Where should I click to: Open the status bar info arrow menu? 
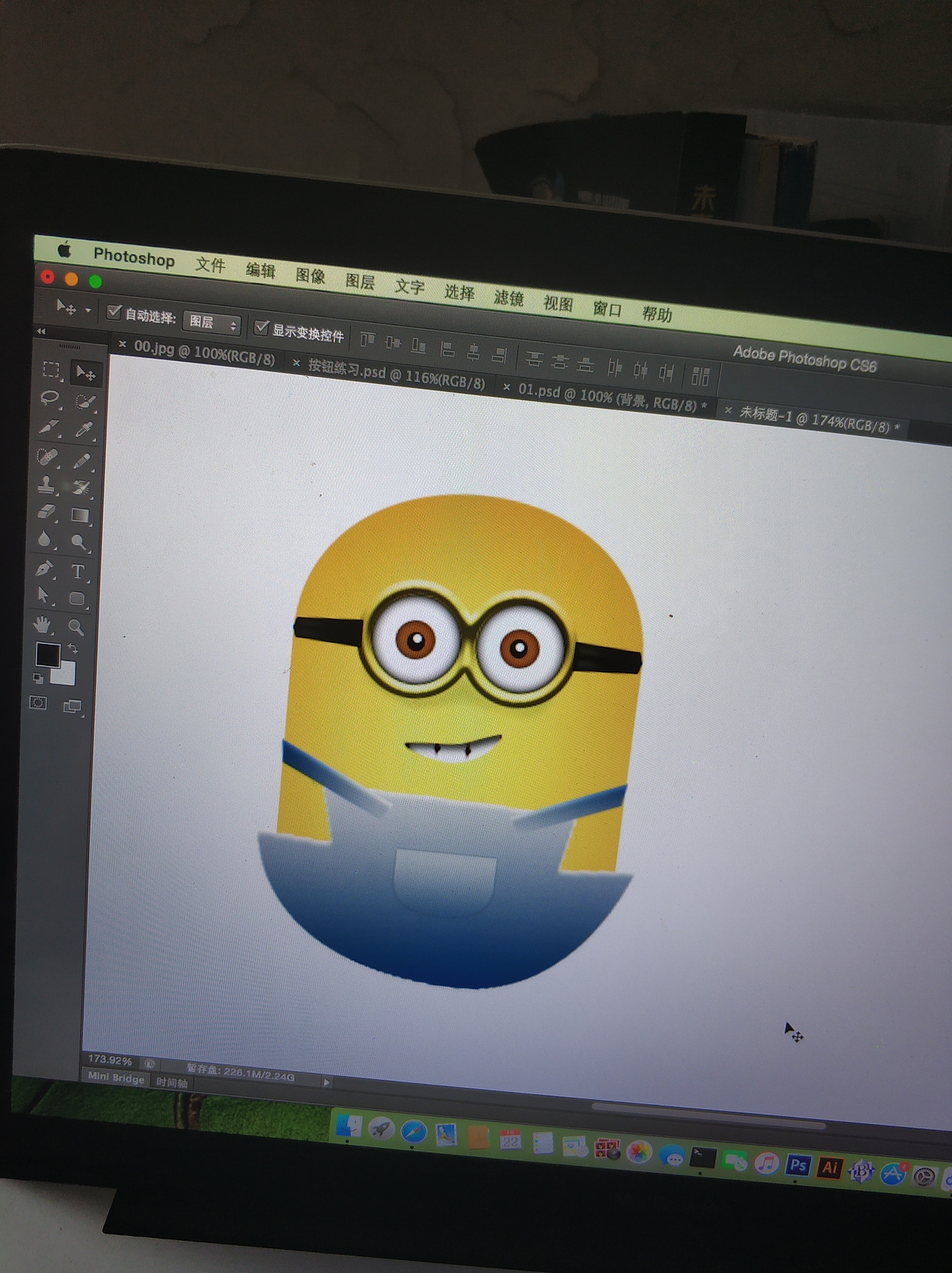tap(327, 1083)
